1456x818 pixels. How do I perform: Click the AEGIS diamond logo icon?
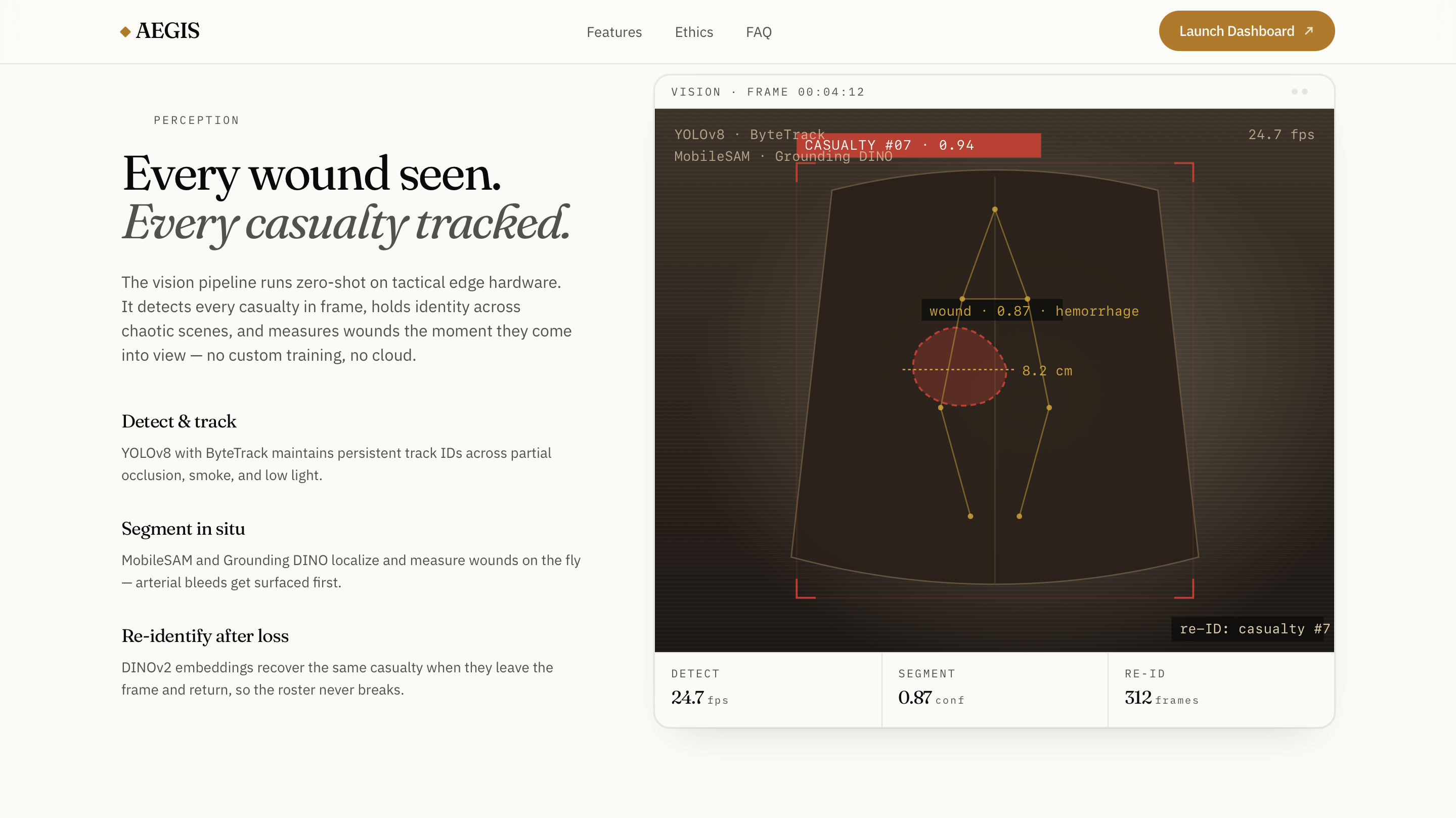pos(125,32)
